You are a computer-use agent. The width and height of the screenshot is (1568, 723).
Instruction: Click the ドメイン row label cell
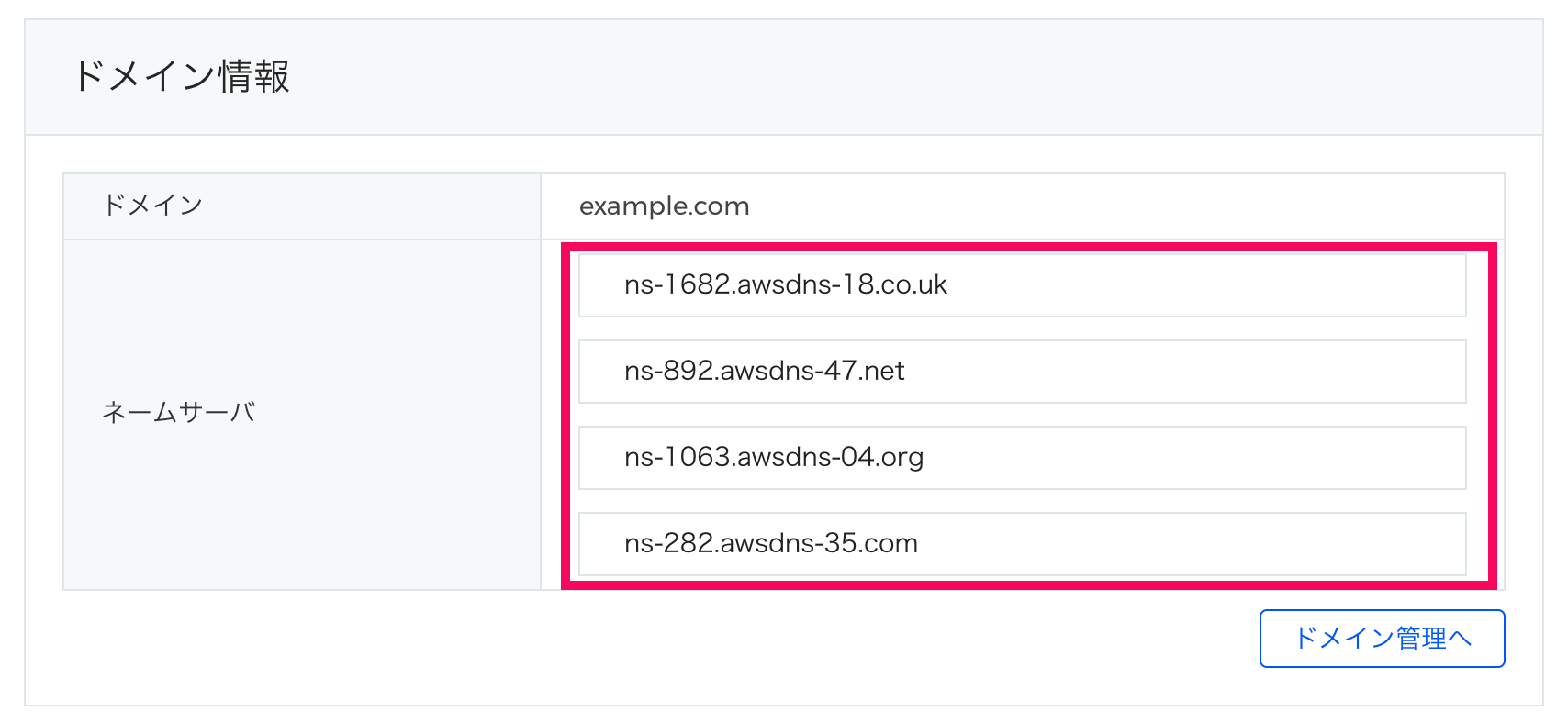point(302,206)
